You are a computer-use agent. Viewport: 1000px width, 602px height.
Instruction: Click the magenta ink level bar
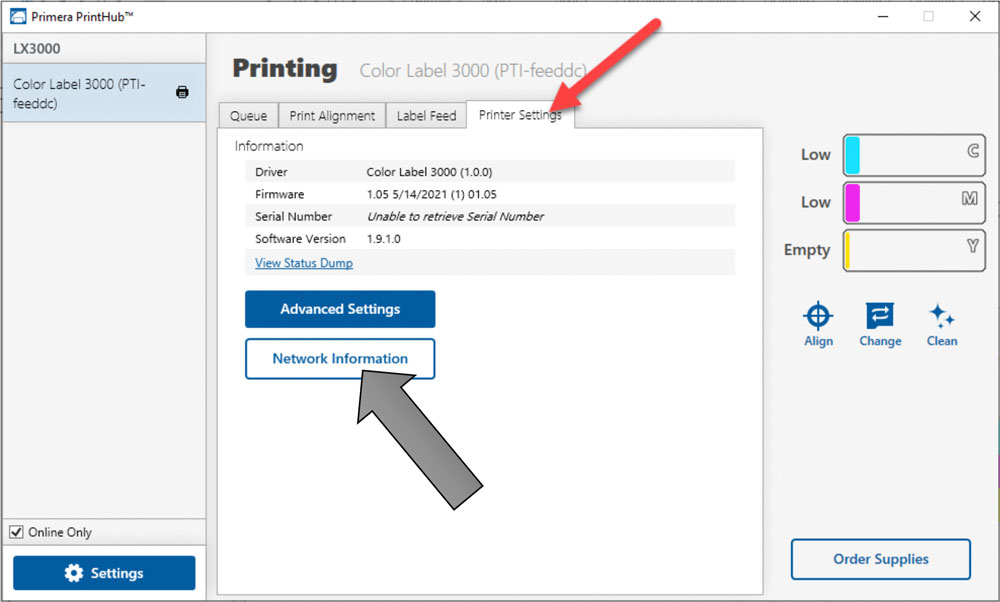pyautogui.click(x=914, y=203)
